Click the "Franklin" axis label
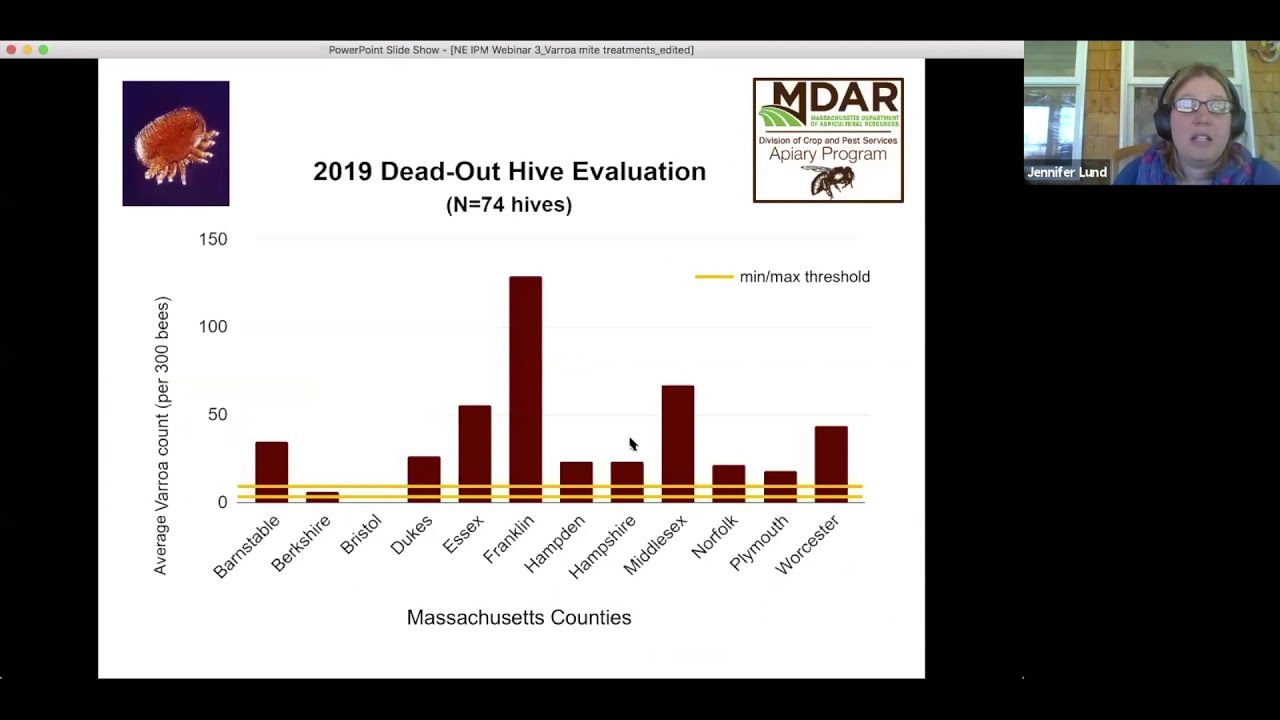 tap(509, 539)
